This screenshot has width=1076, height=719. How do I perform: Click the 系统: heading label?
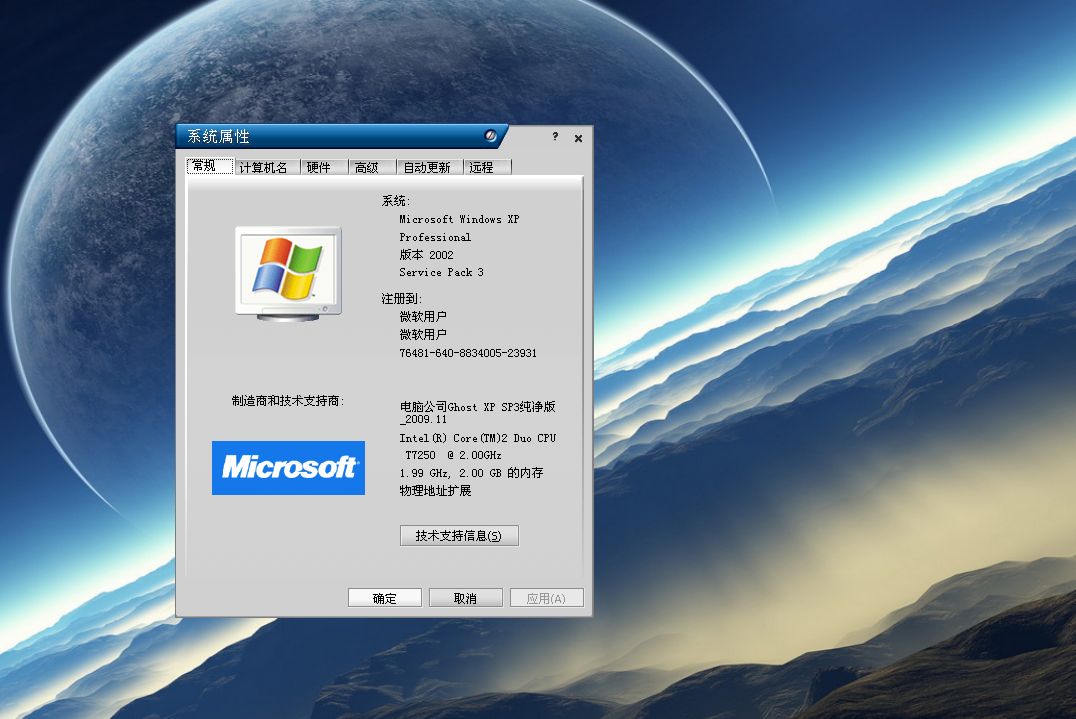pyautogui.click(x=396, y=201)
